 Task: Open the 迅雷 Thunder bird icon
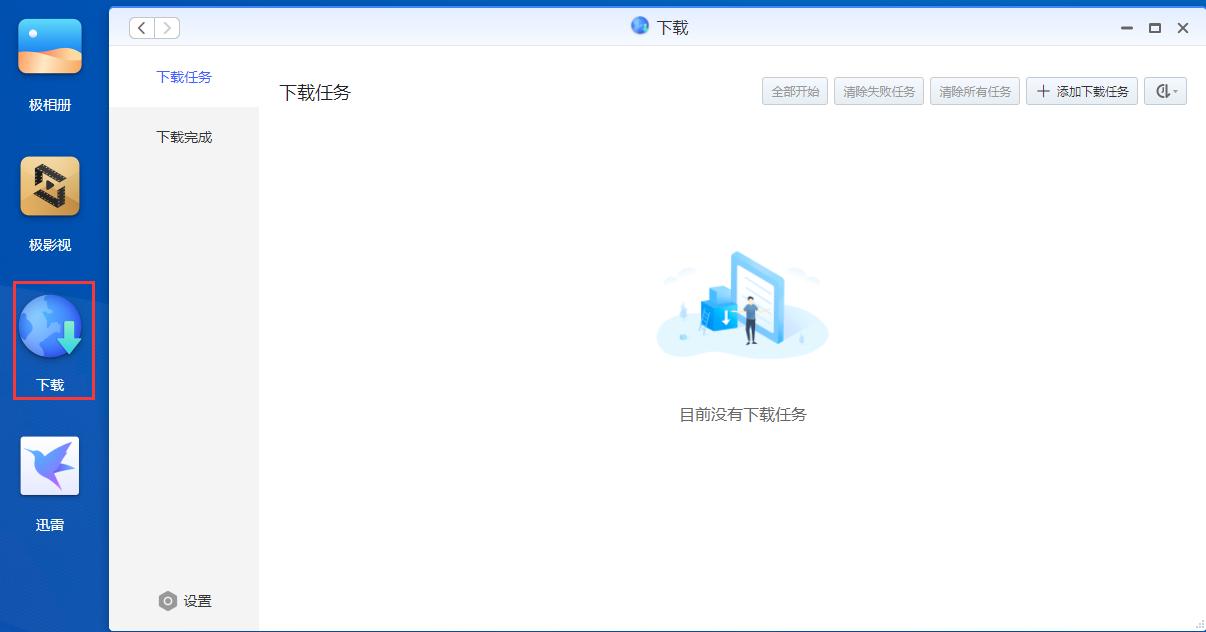coord(50,466)
